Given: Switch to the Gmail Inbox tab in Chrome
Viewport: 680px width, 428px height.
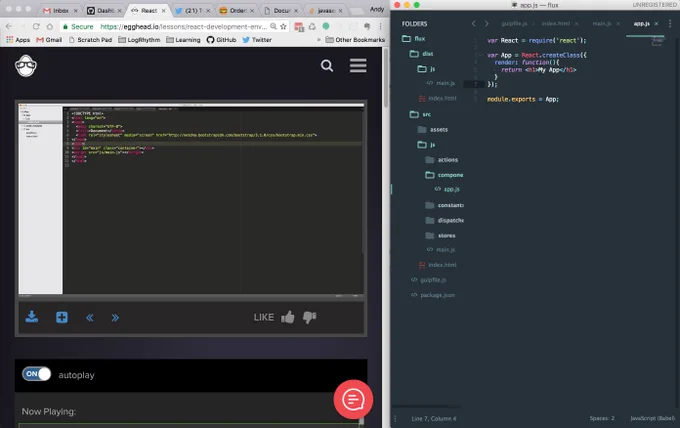Looking at the screenshot, I should [x=60, y=10].
